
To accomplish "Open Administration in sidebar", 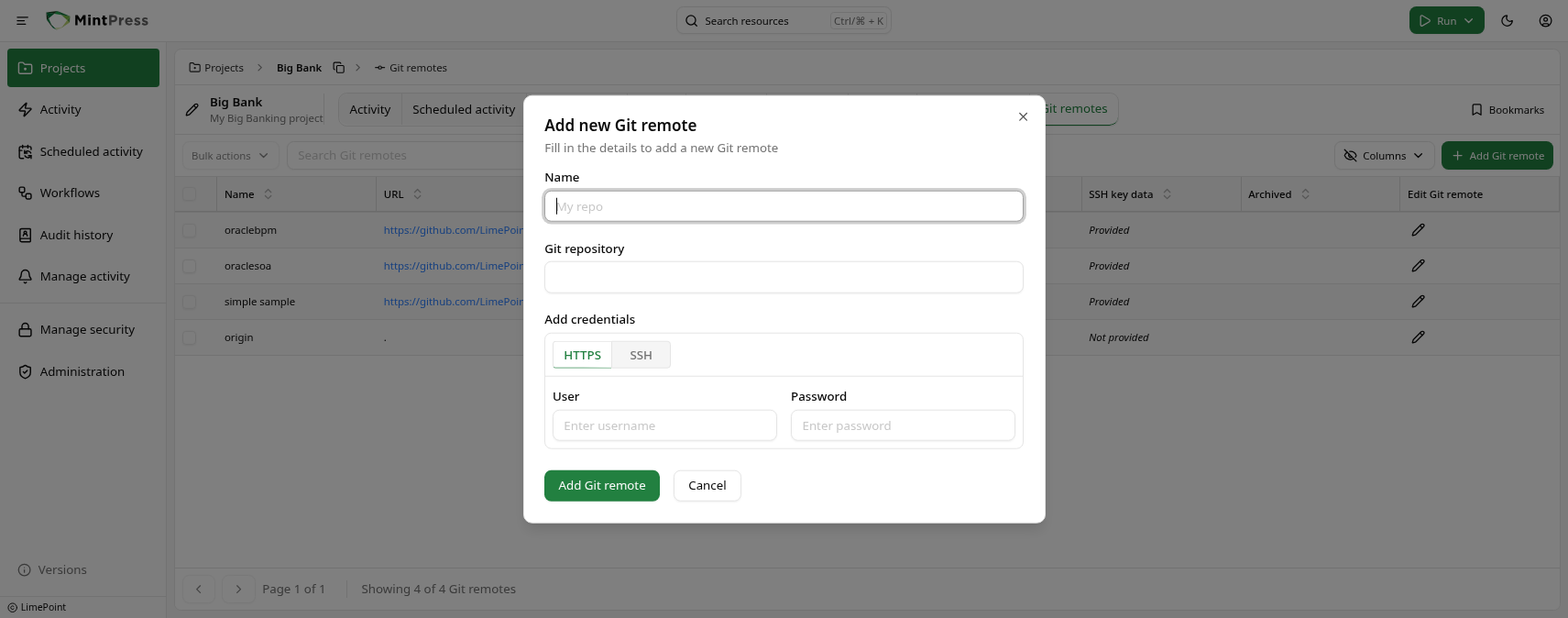I will [x=83, y=371].
